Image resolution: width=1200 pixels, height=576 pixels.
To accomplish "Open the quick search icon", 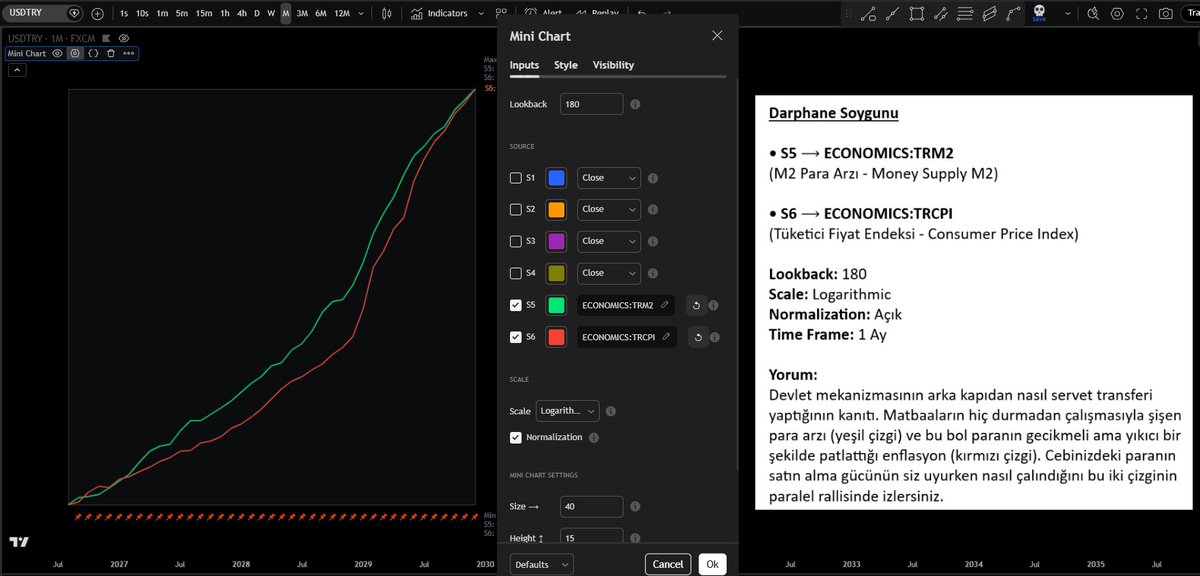I will (1092, 13).
